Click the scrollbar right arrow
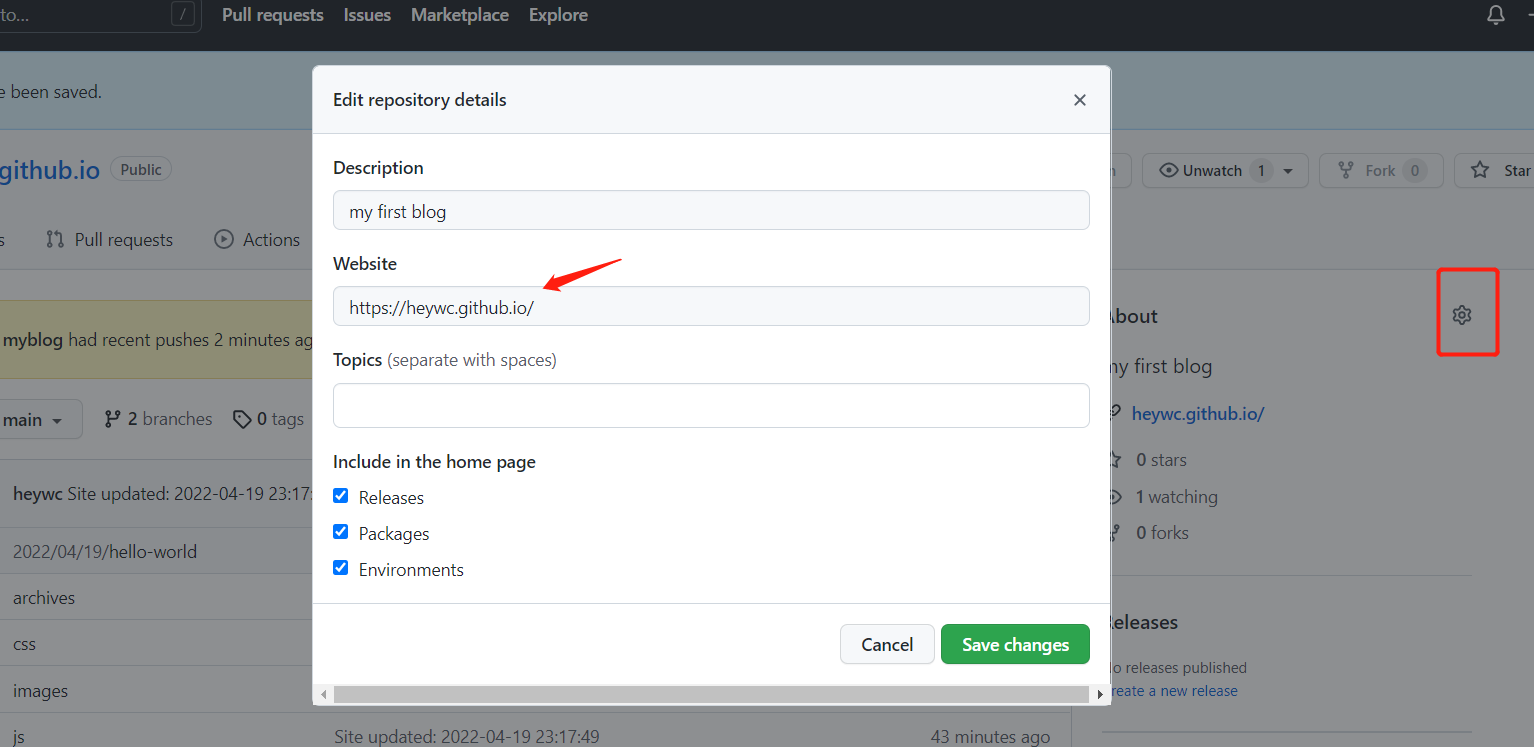This screenshot has height=747, width=1534. pyautogui.click(x=1100, y=694)
